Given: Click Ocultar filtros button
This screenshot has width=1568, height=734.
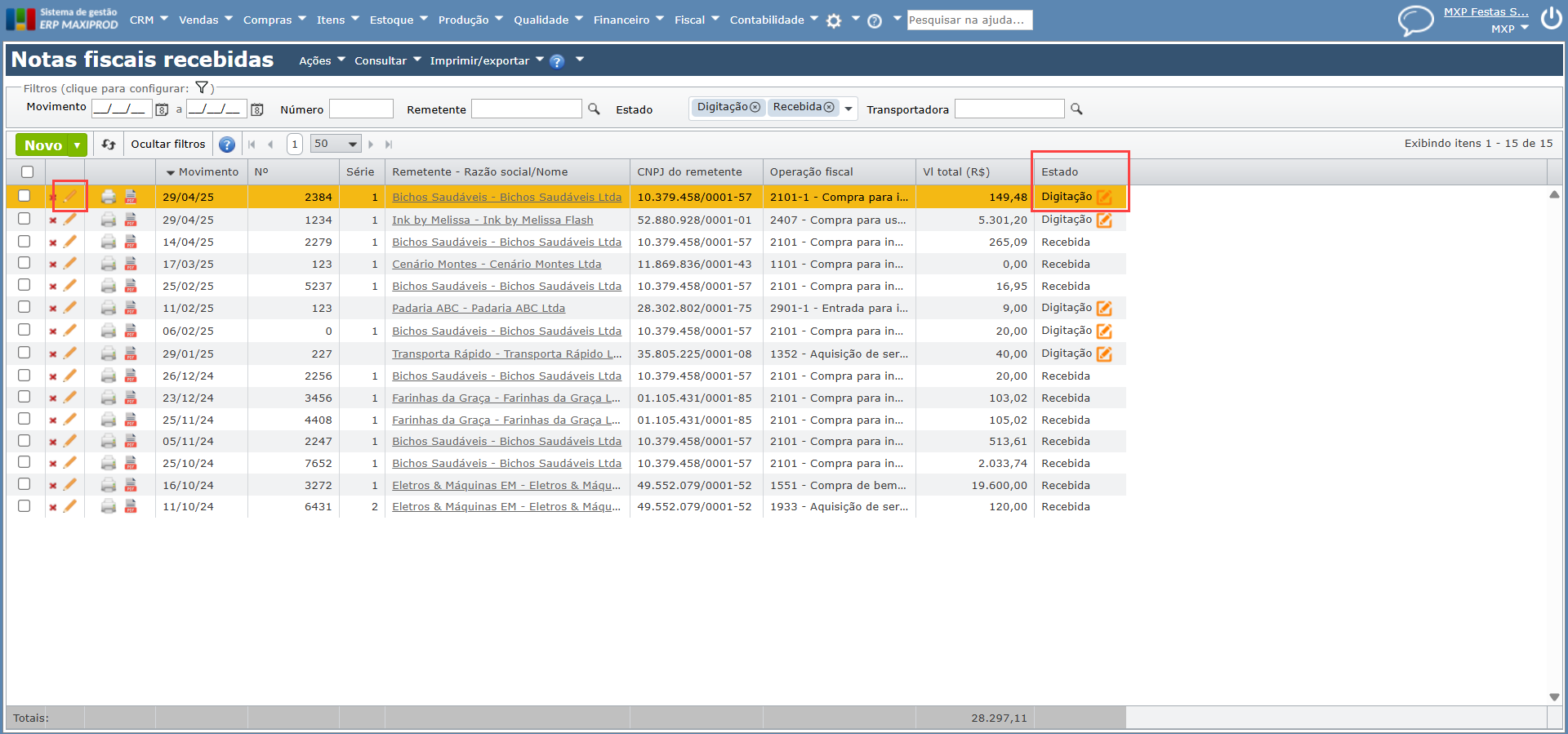Looking at the screenshot, I should (168, 144).
